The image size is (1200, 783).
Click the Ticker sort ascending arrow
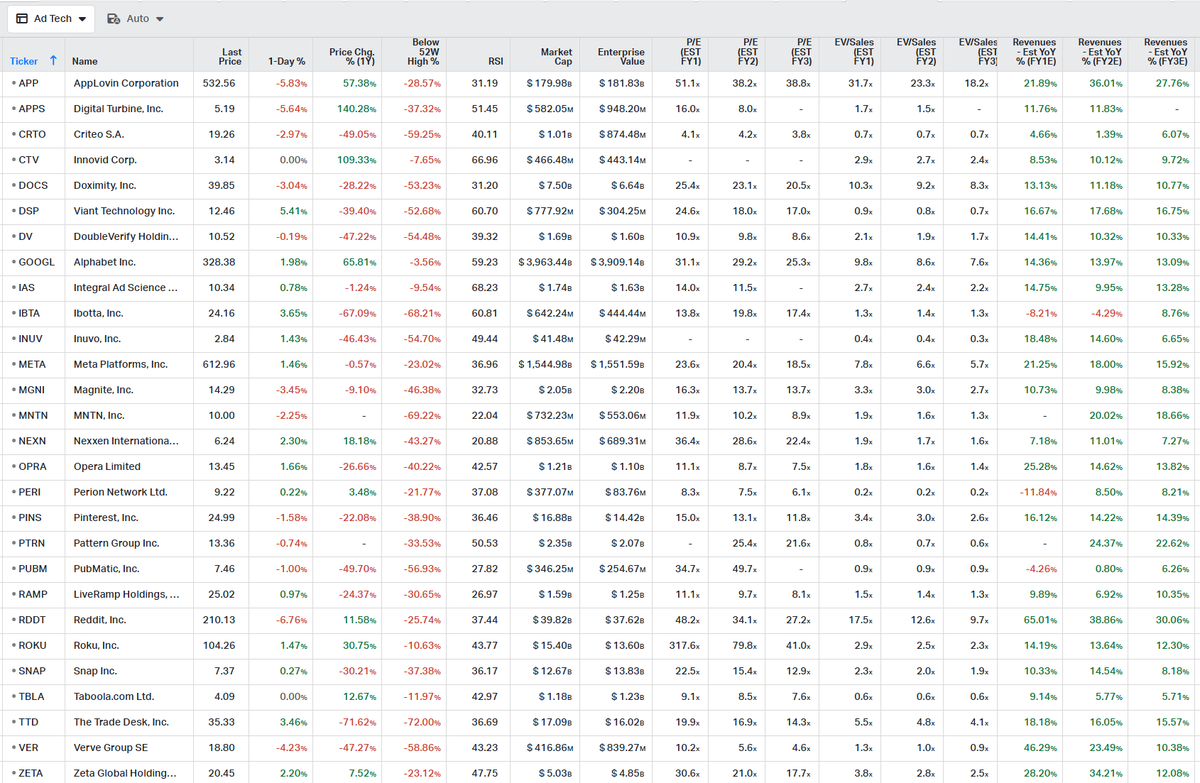53,61
